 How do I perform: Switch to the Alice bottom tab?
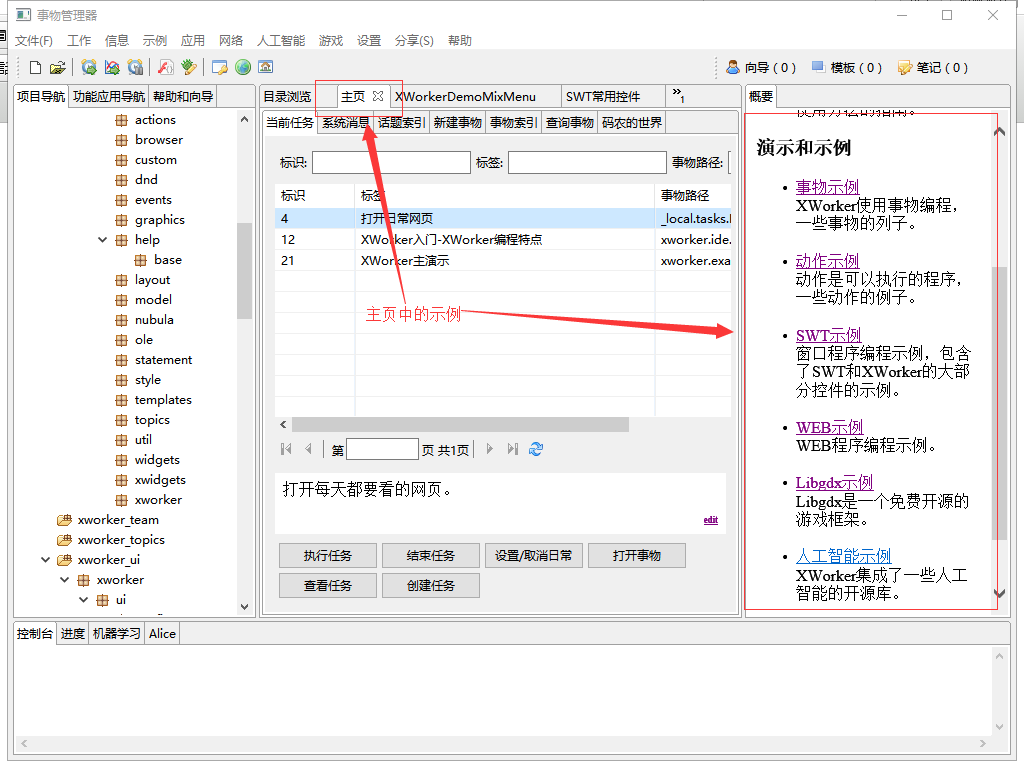pos(162,633)
